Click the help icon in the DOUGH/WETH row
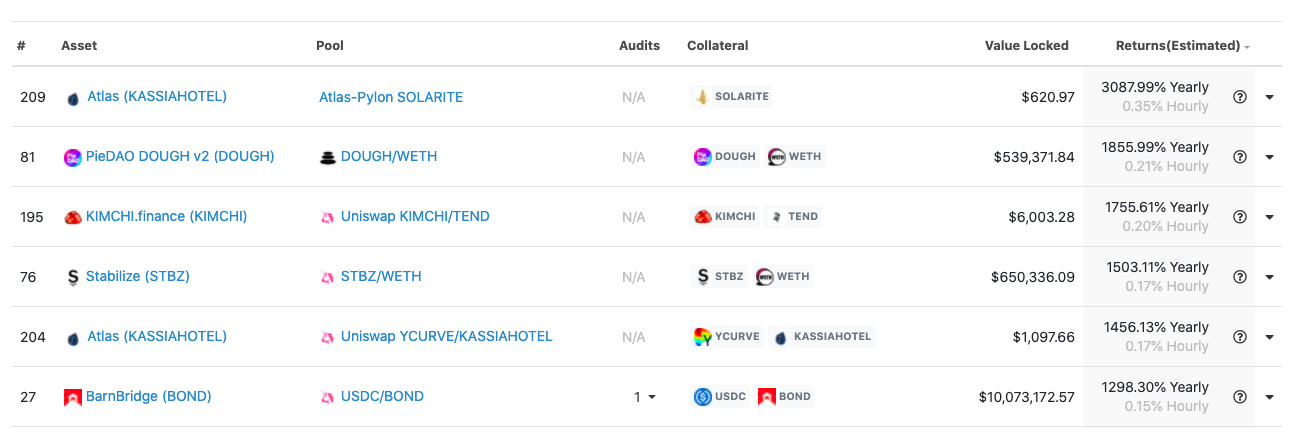Screen dimensions: 1301x429 1240,157
